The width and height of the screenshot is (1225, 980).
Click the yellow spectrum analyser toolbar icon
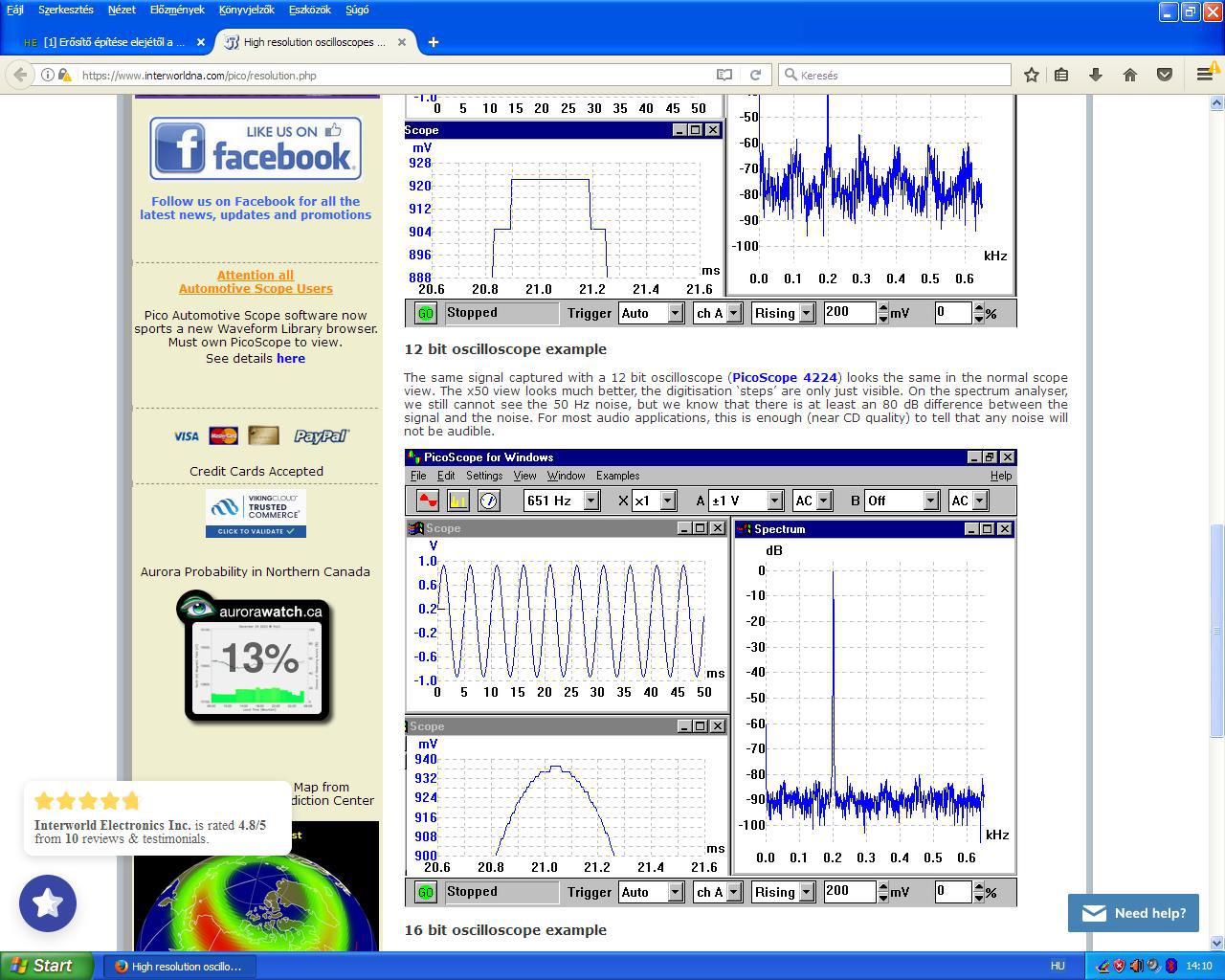pos(457,501)
